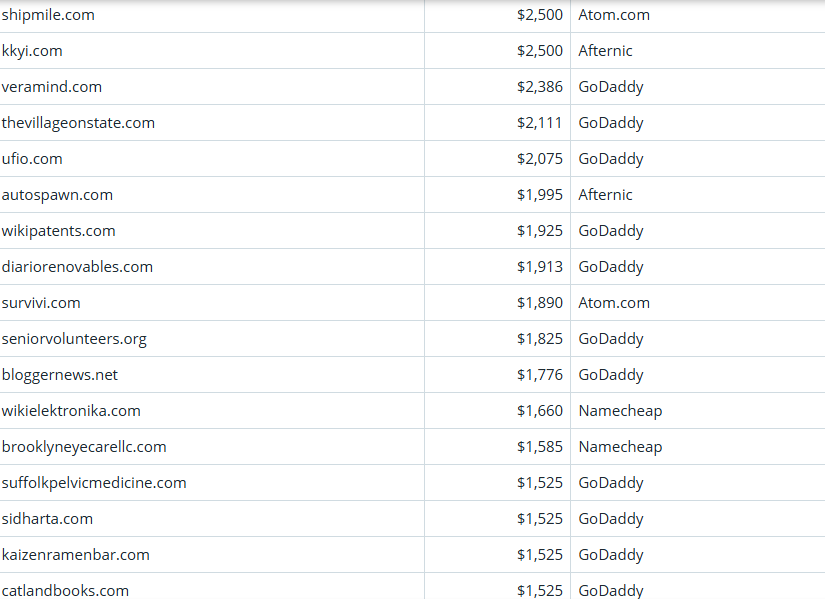Open bloggernews.net domain entry
Screen dimensions: 825x599
tap(59, 375)
